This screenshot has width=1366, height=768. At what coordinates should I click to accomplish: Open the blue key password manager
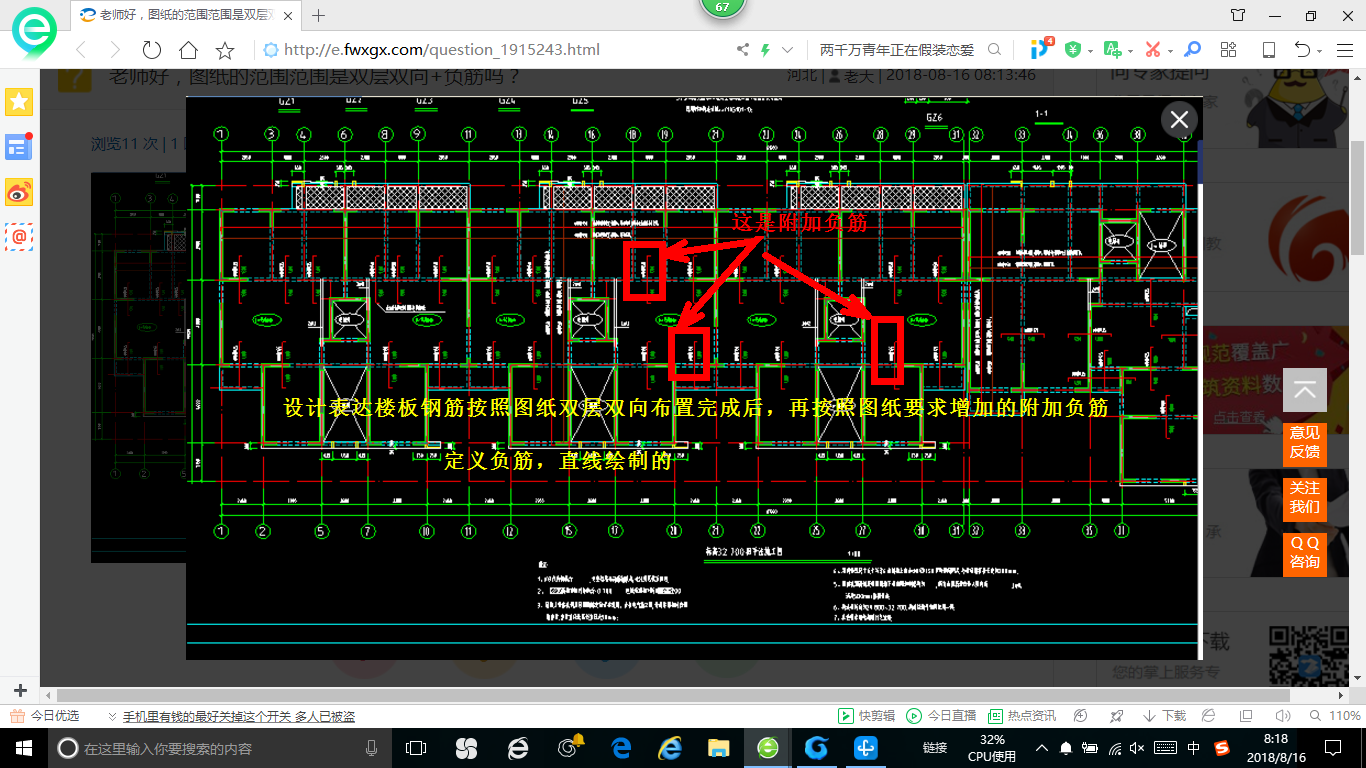click(1192, 50)
